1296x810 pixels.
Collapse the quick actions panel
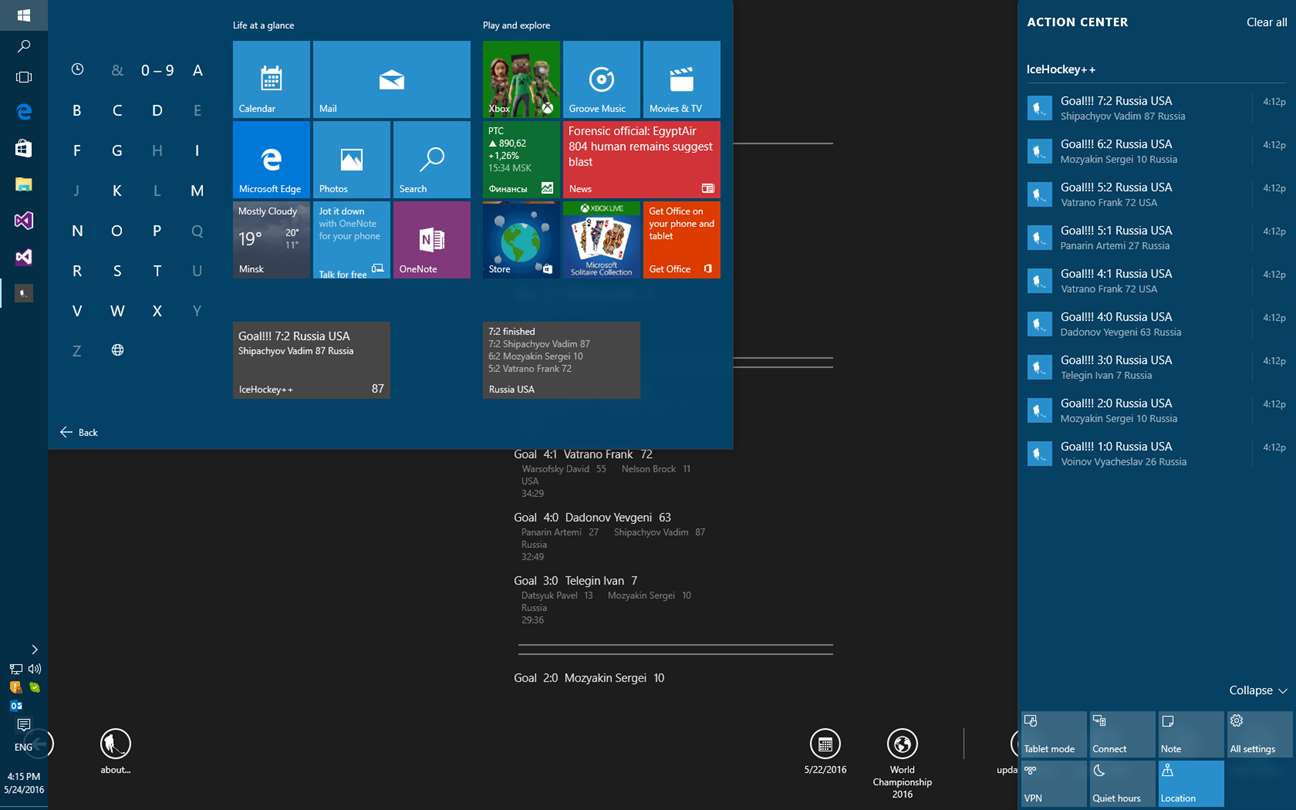coord(1258,691)
